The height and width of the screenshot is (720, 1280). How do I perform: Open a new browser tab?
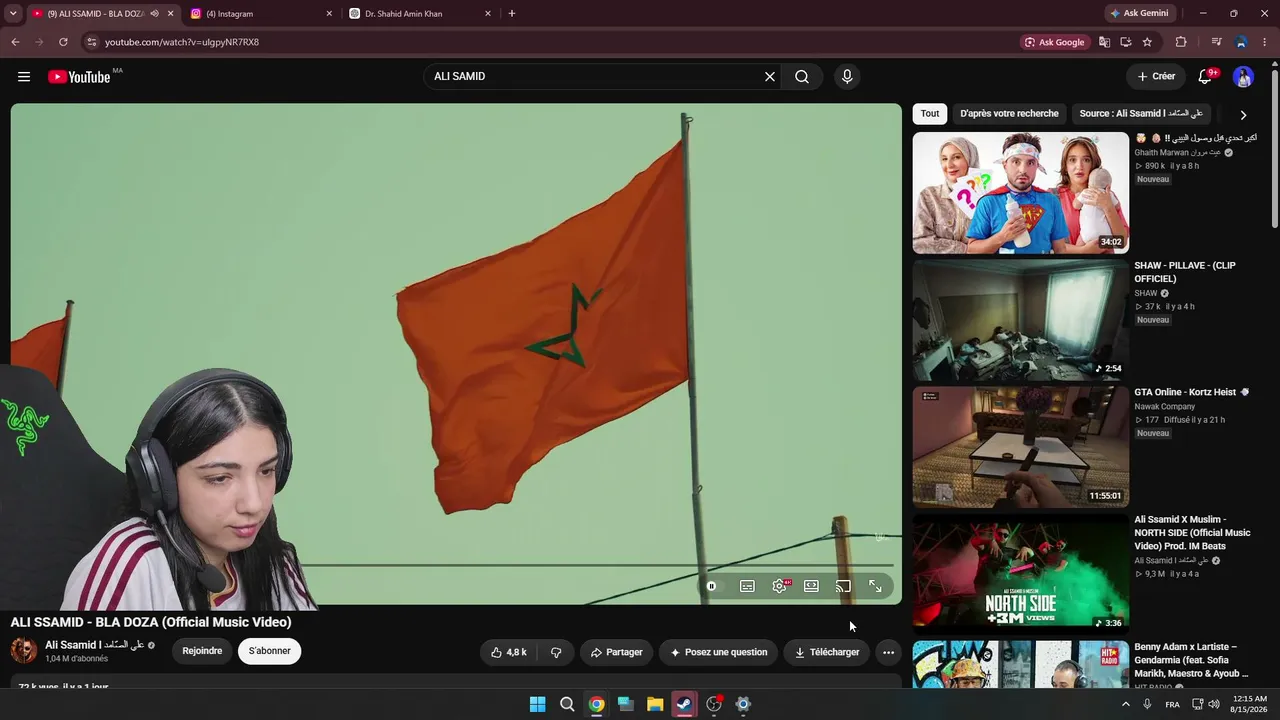(512, 14)
